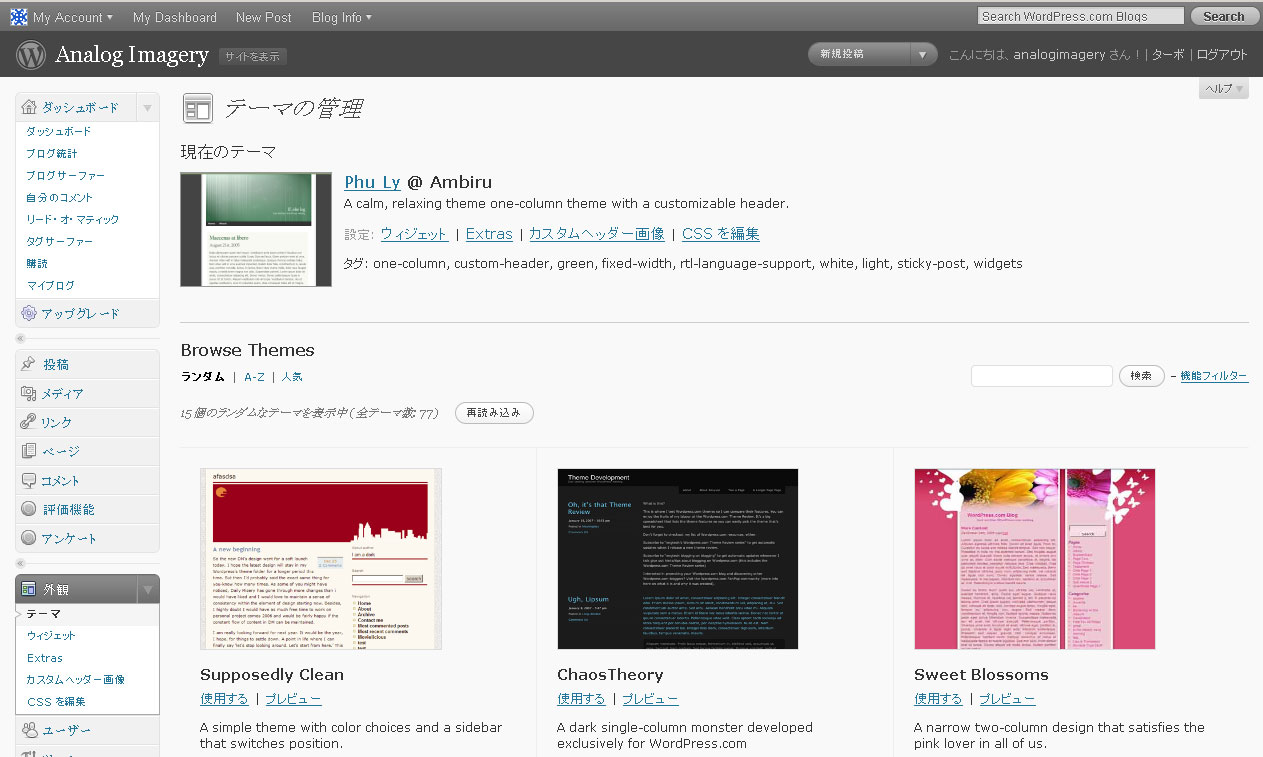Click the アンケート sidebar icon

29,538
